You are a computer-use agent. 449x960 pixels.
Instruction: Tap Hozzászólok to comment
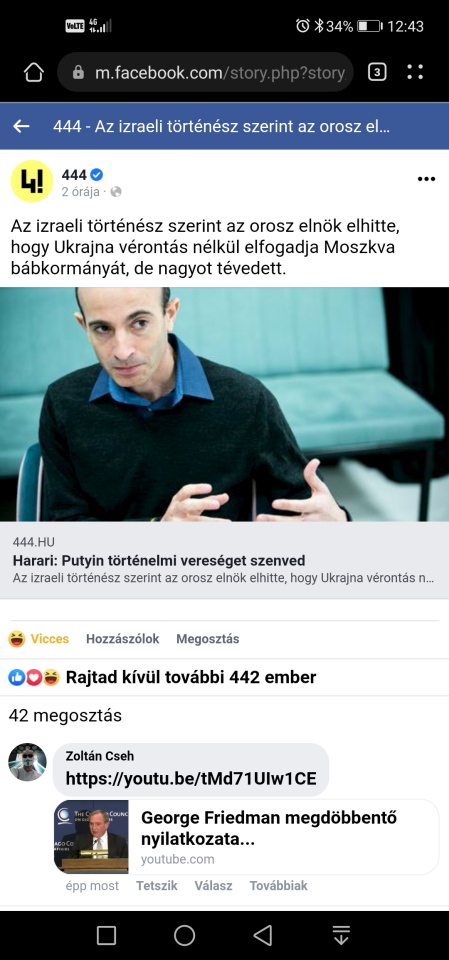(123, 639)
